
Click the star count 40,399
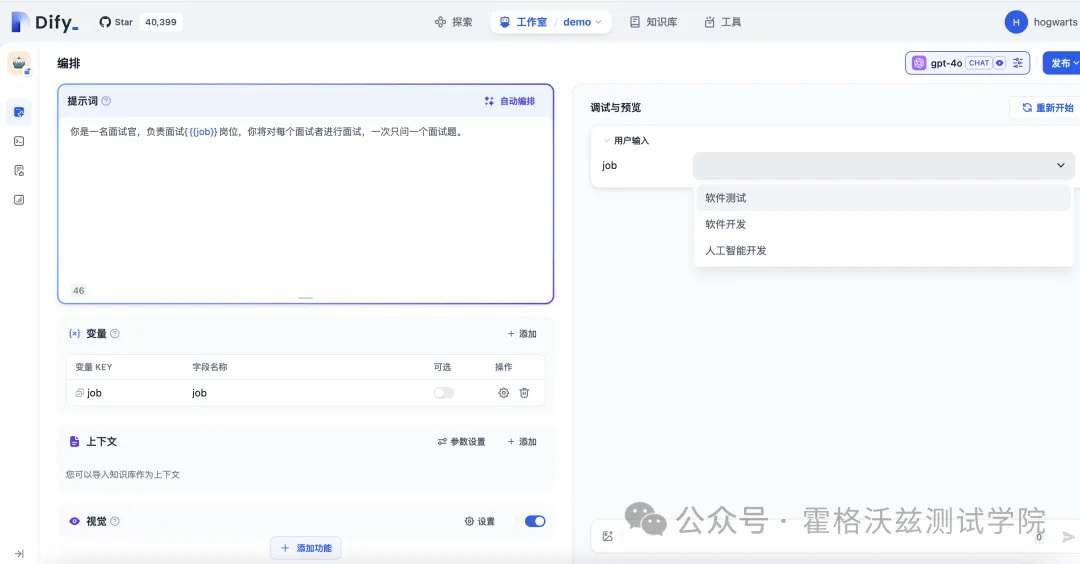pos(160,22)
